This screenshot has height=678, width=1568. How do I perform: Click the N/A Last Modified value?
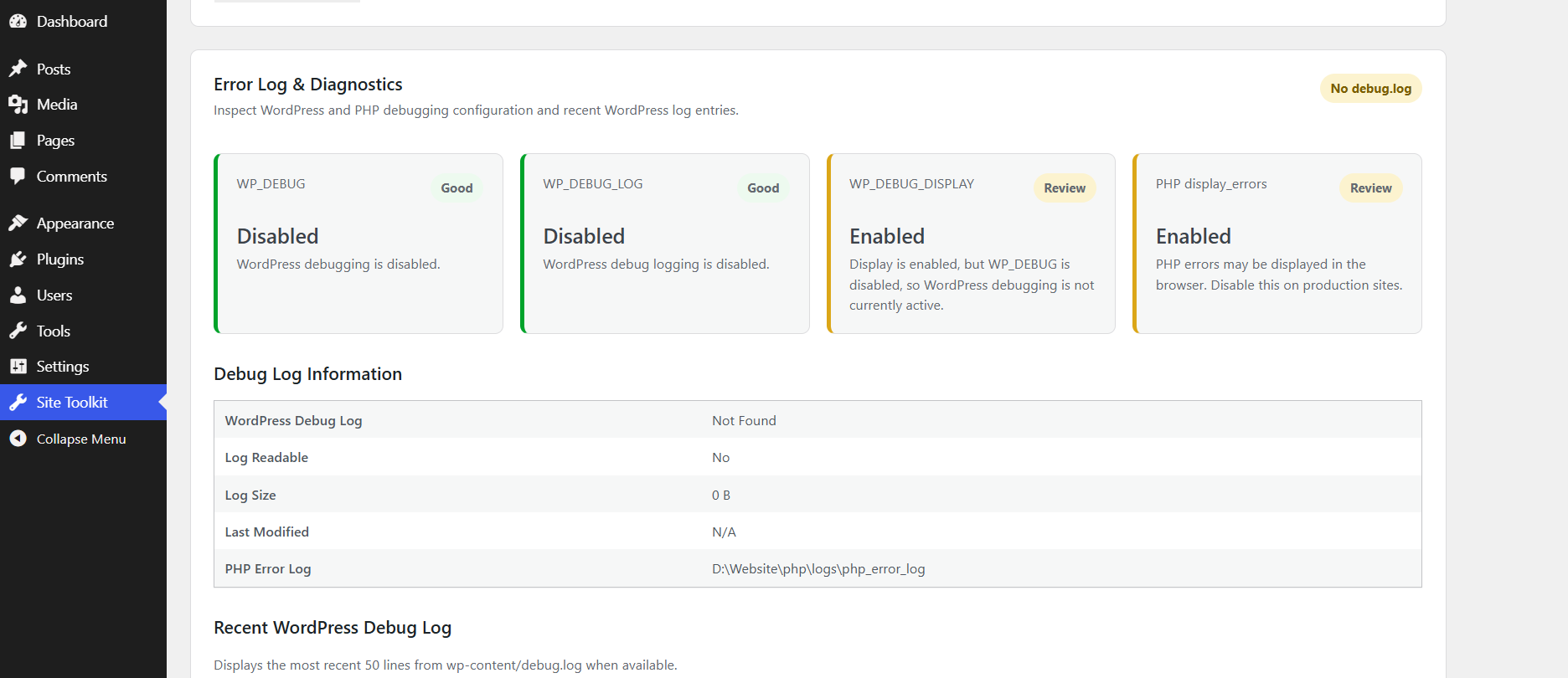click(x=724, y=532)
